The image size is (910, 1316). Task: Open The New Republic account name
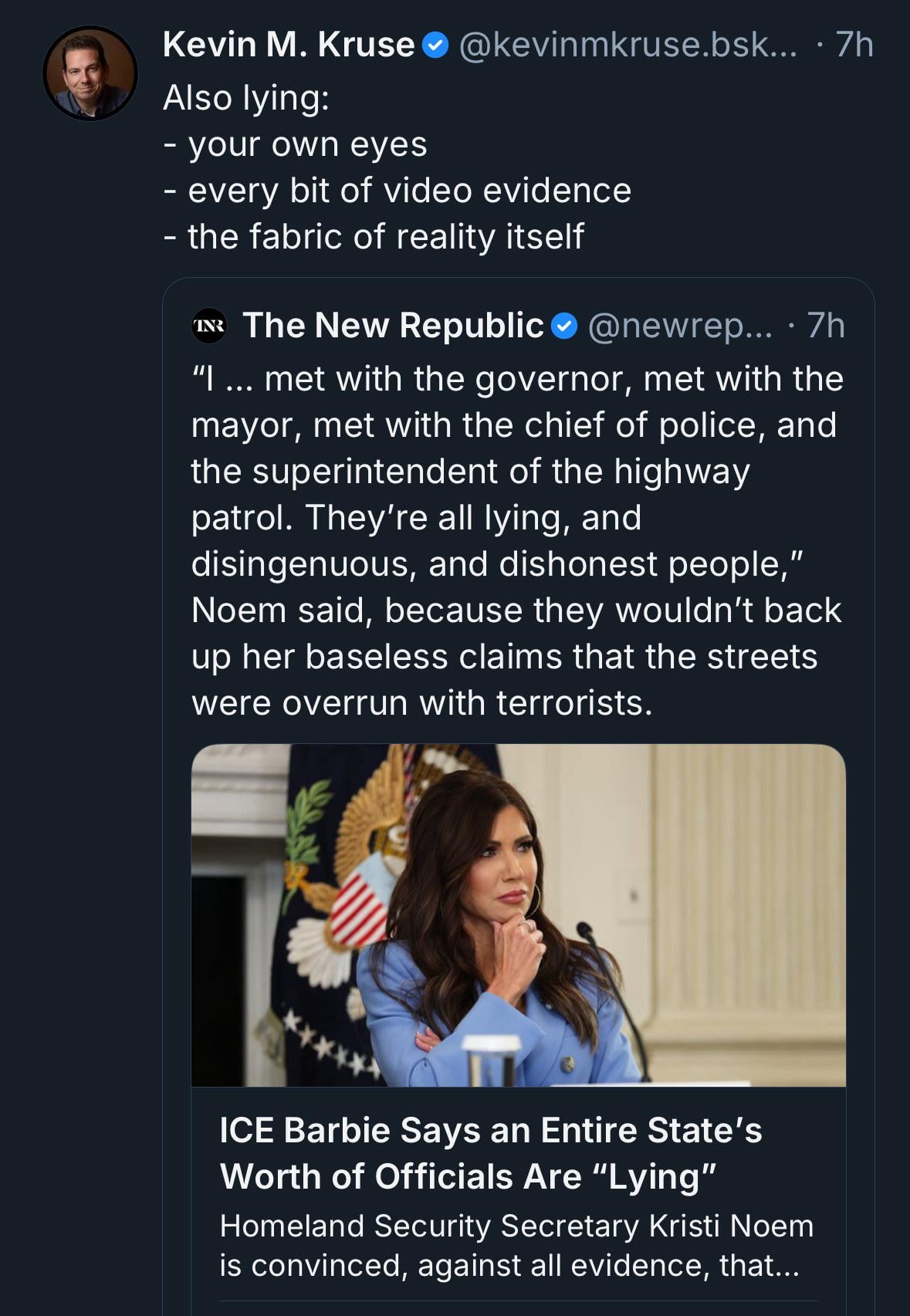pyautogui.click(x=393, y=326)
